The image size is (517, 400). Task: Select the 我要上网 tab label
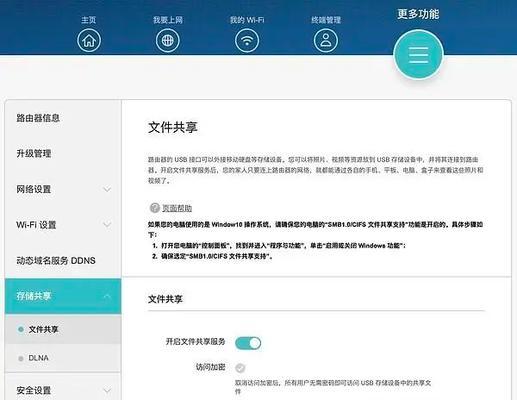(168, 20)
